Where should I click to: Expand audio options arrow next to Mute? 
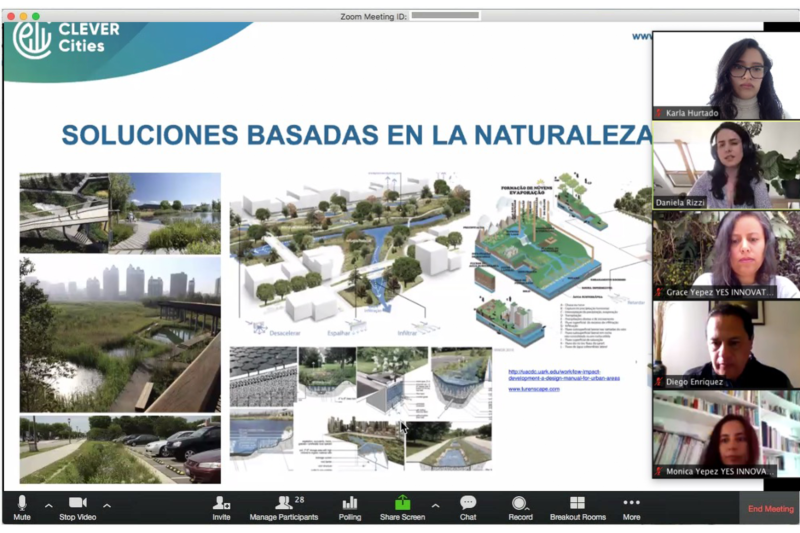pyautogui.click(x=48, y=506)
